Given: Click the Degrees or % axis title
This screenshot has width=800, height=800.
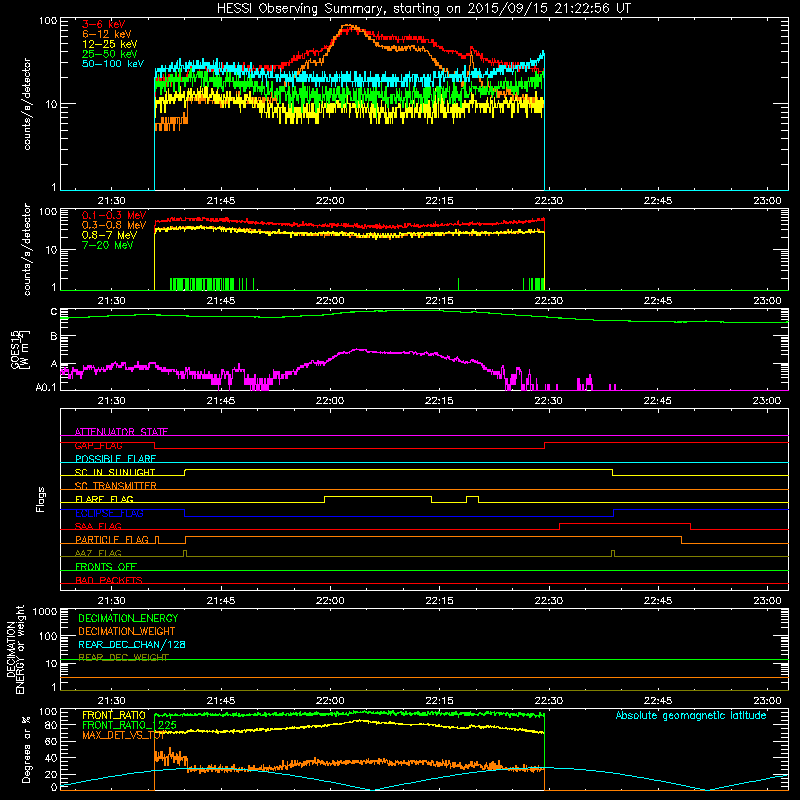Looking at the screenshot, I should click(26, 749).
